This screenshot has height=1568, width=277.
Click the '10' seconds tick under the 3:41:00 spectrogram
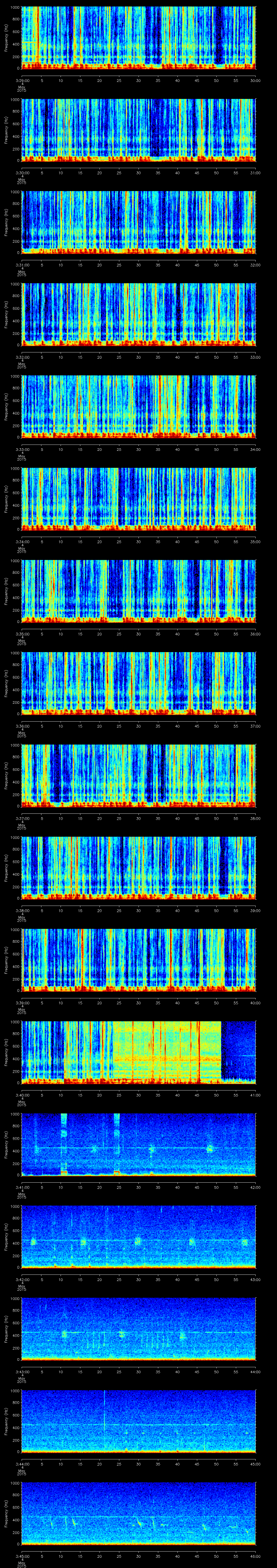61,1186
